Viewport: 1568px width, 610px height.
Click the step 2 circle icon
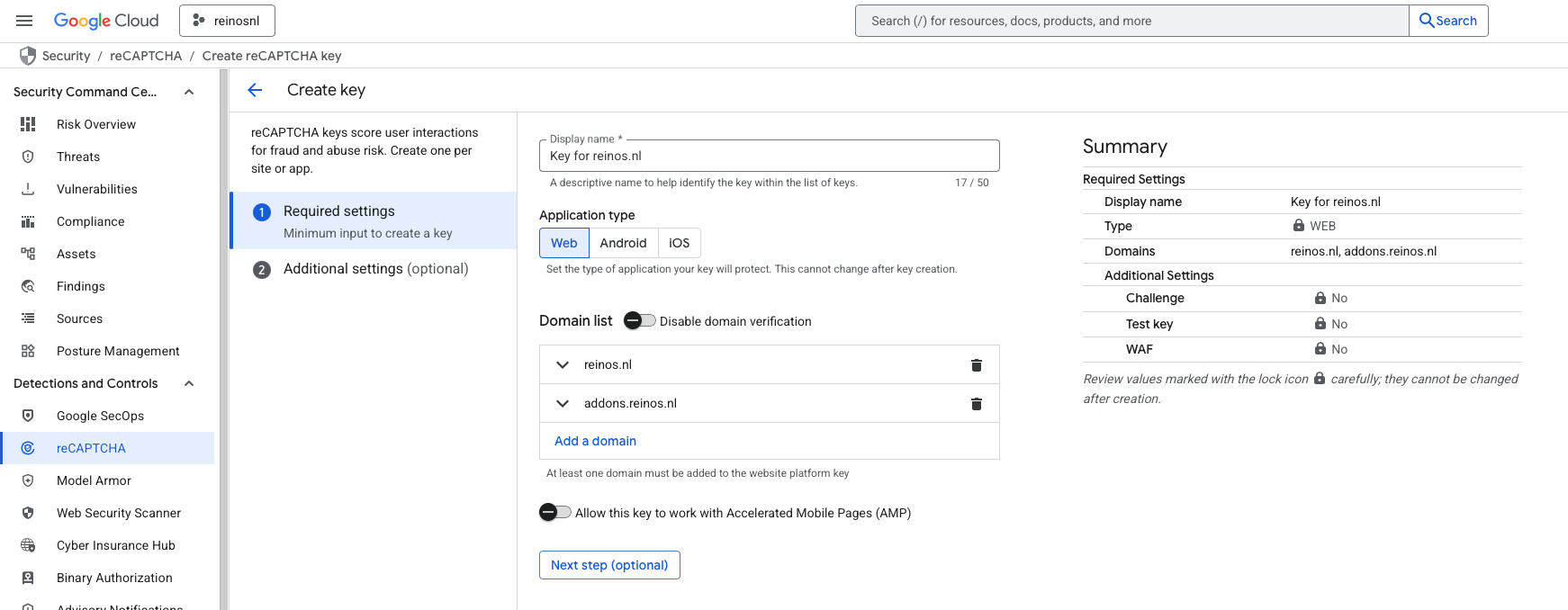262,270
